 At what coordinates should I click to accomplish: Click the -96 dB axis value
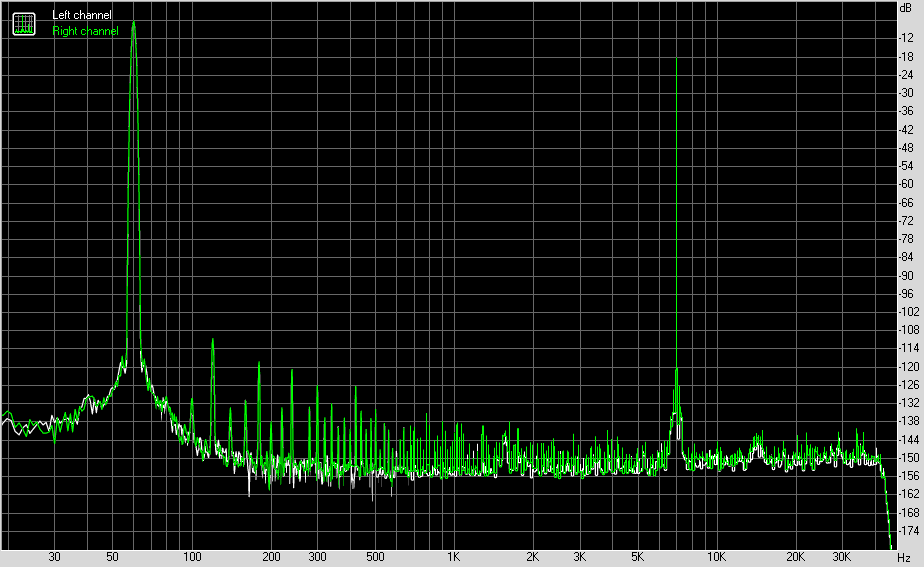[x=906, y=294]
